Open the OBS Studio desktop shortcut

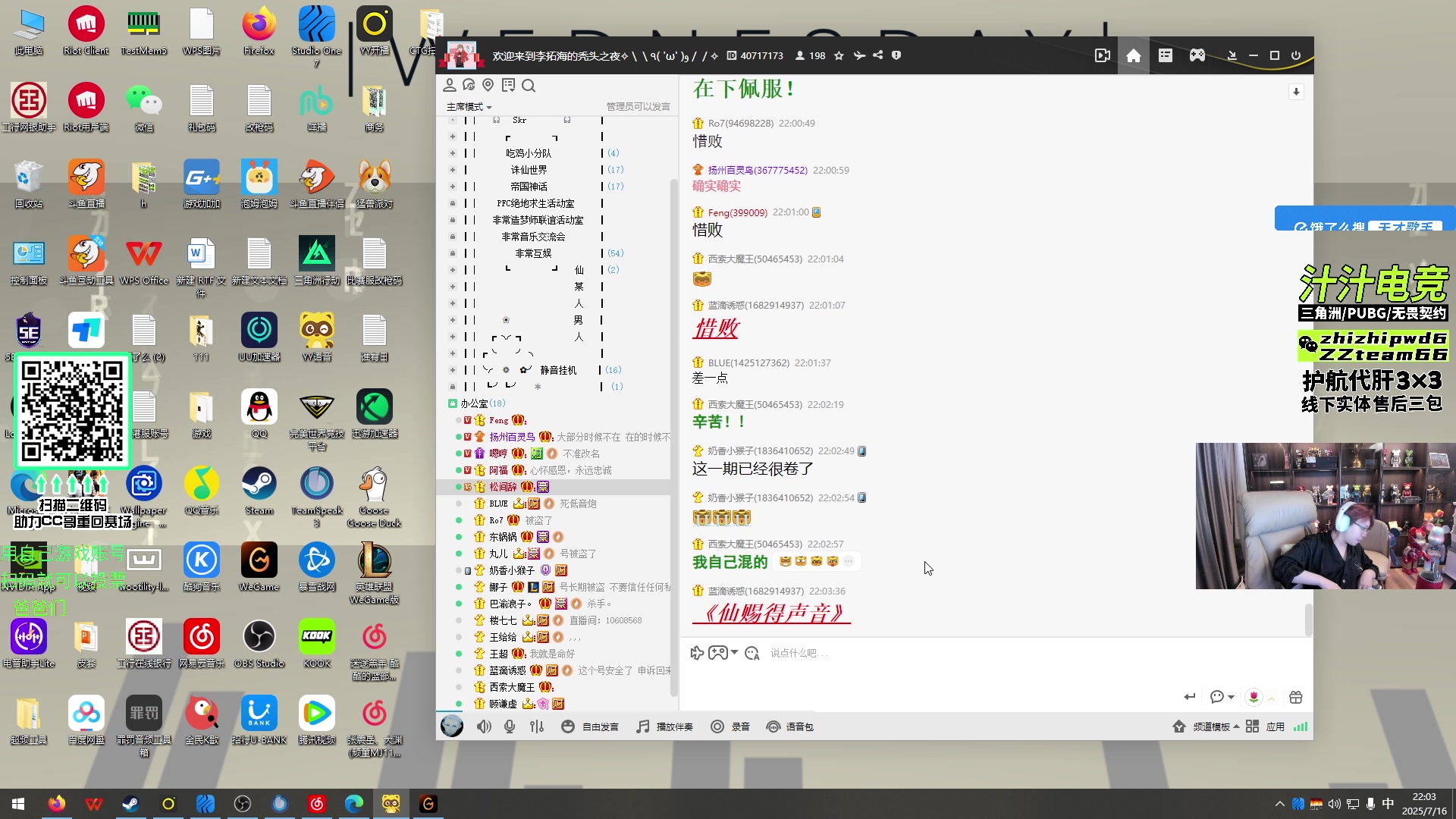point(259,644)
